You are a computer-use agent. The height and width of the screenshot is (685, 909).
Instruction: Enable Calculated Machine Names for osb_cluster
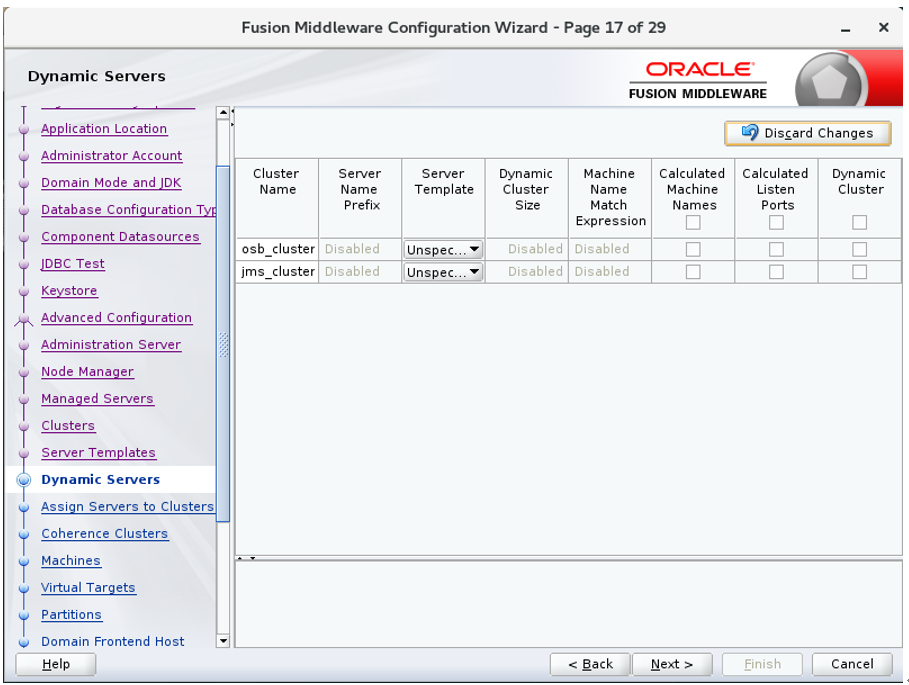(x=693, y=249)
